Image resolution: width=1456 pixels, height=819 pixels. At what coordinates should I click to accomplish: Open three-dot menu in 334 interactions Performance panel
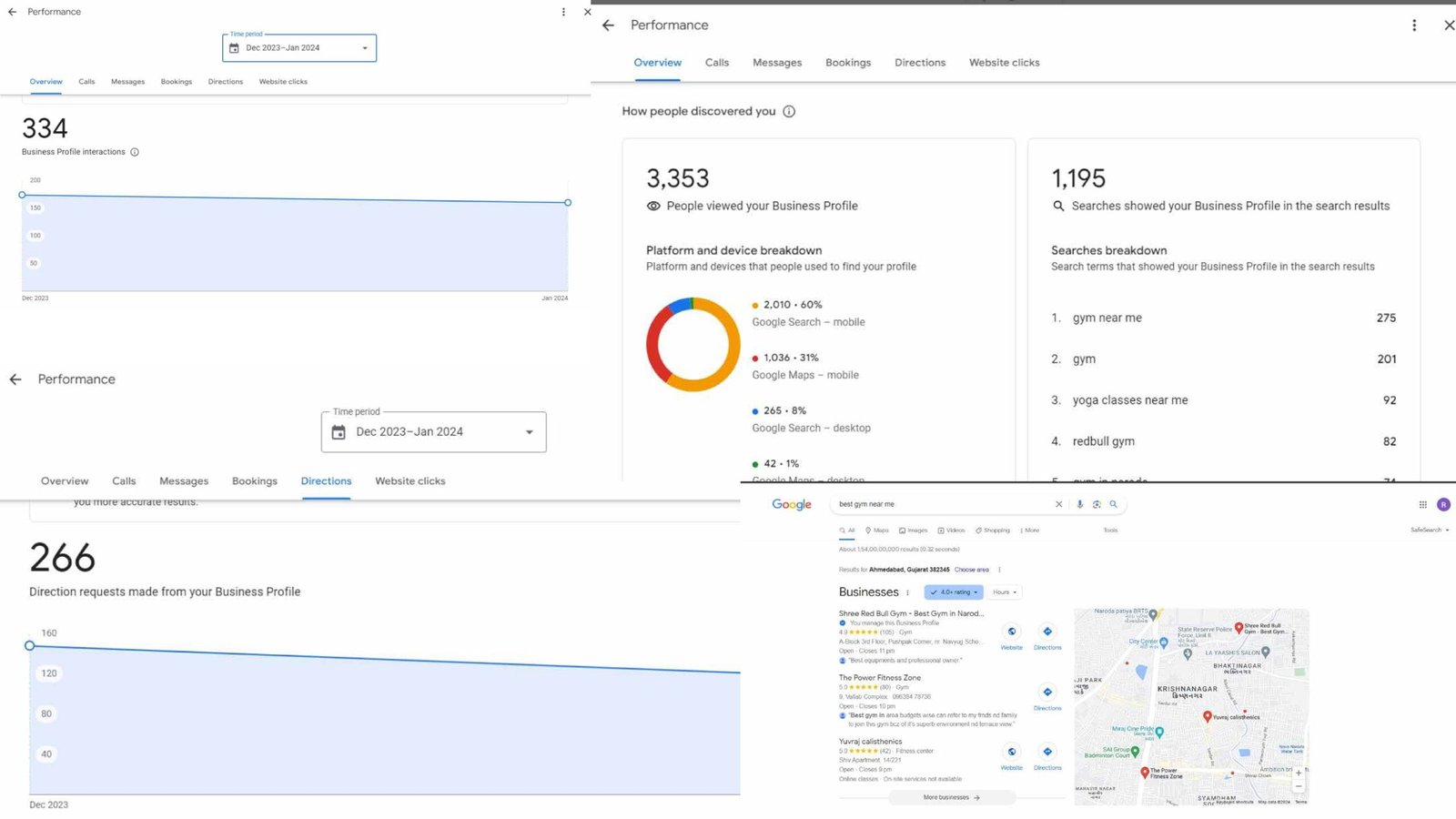(x=563, y=12)
